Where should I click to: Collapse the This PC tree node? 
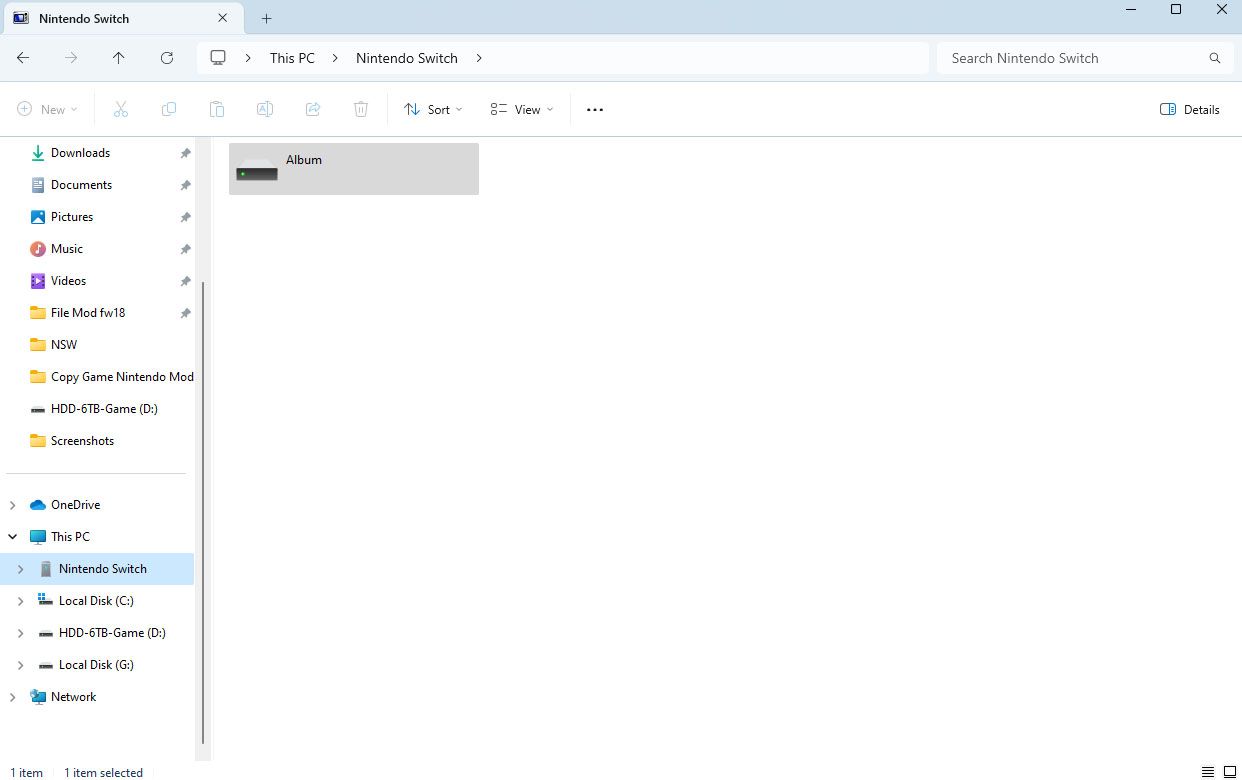pyautogui.click(x=13, y=537)
